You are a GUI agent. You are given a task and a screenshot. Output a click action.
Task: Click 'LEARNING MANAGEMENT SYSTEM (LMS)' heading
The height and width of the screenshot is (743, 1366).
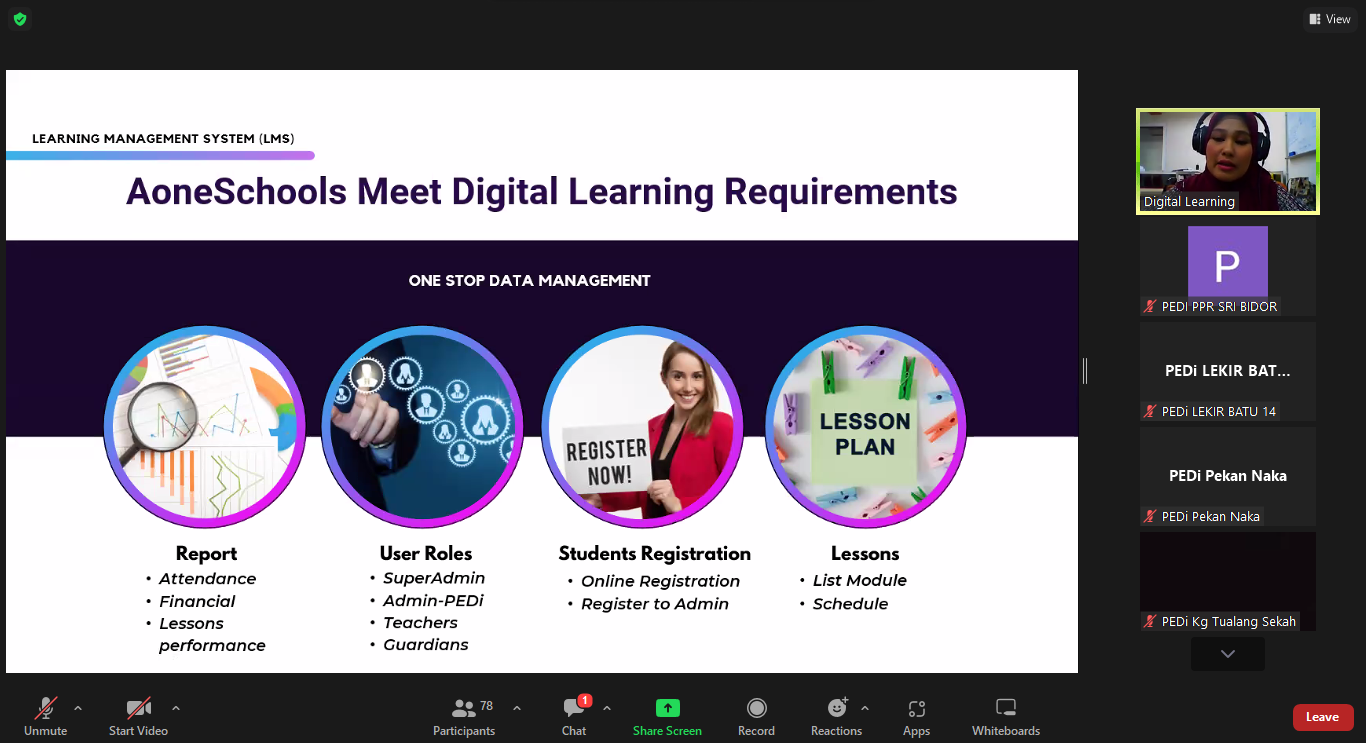click(x=163, y=139)
